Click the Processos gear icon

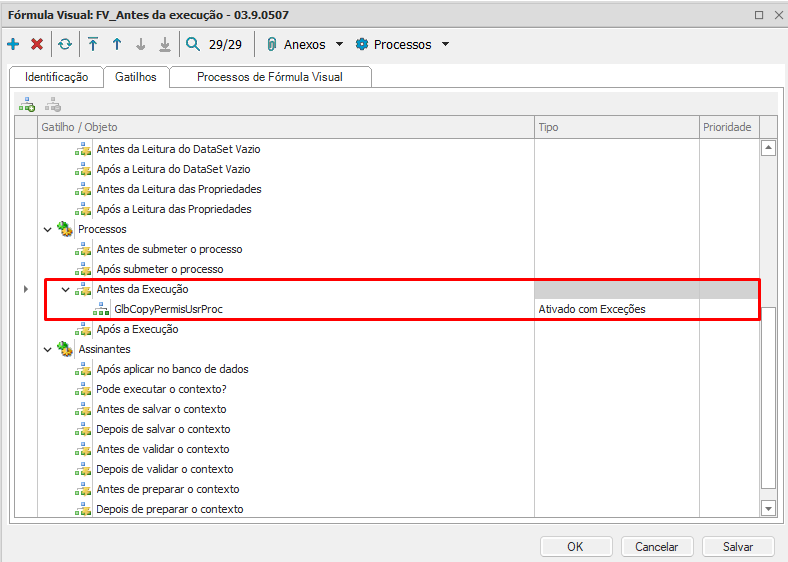(362, 44)
